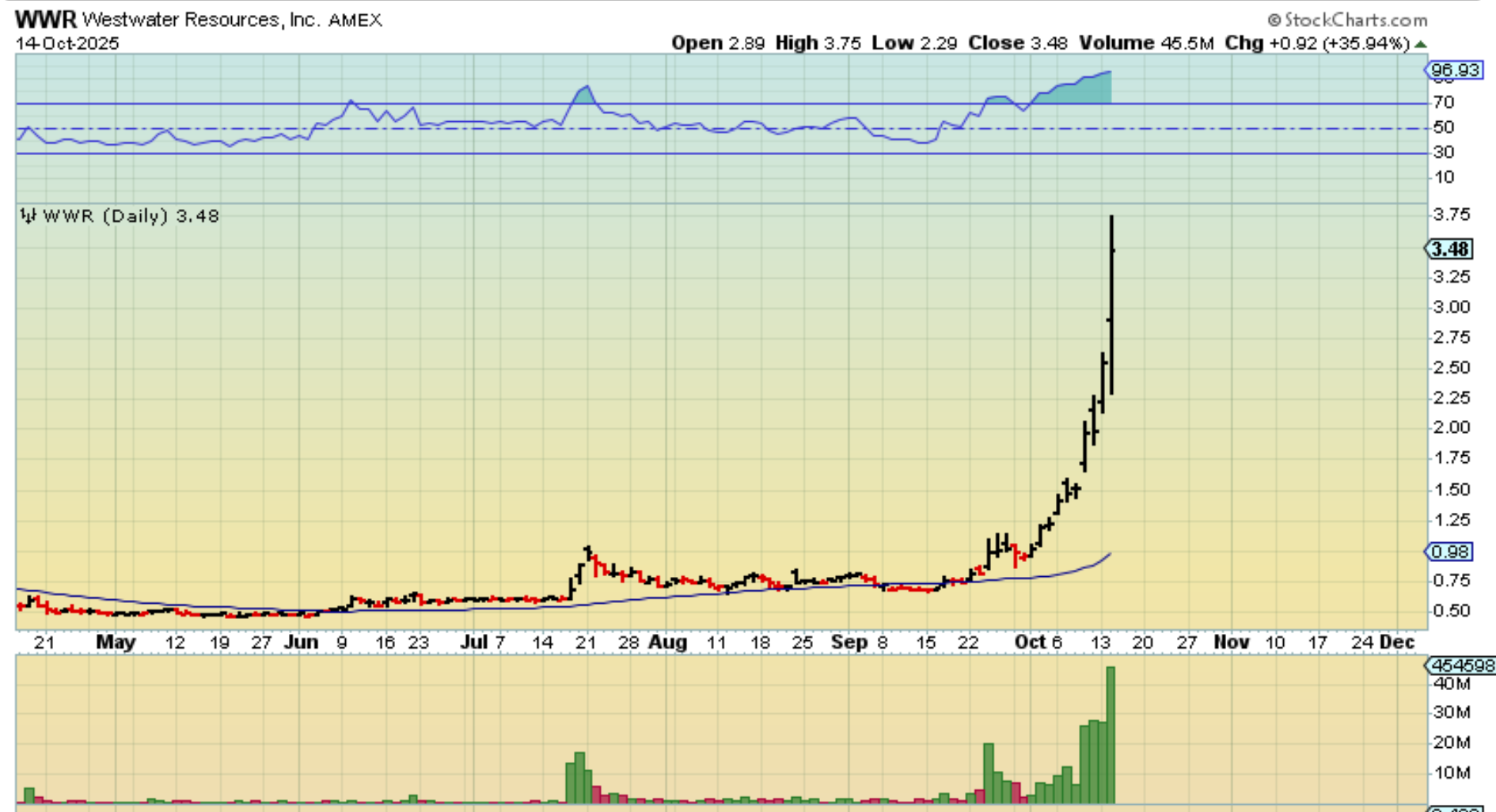This screenshot has width=1496, height=812.
Task: Click the bar-chart icon before WWR (Daily)
Action: tap(28, 216)
